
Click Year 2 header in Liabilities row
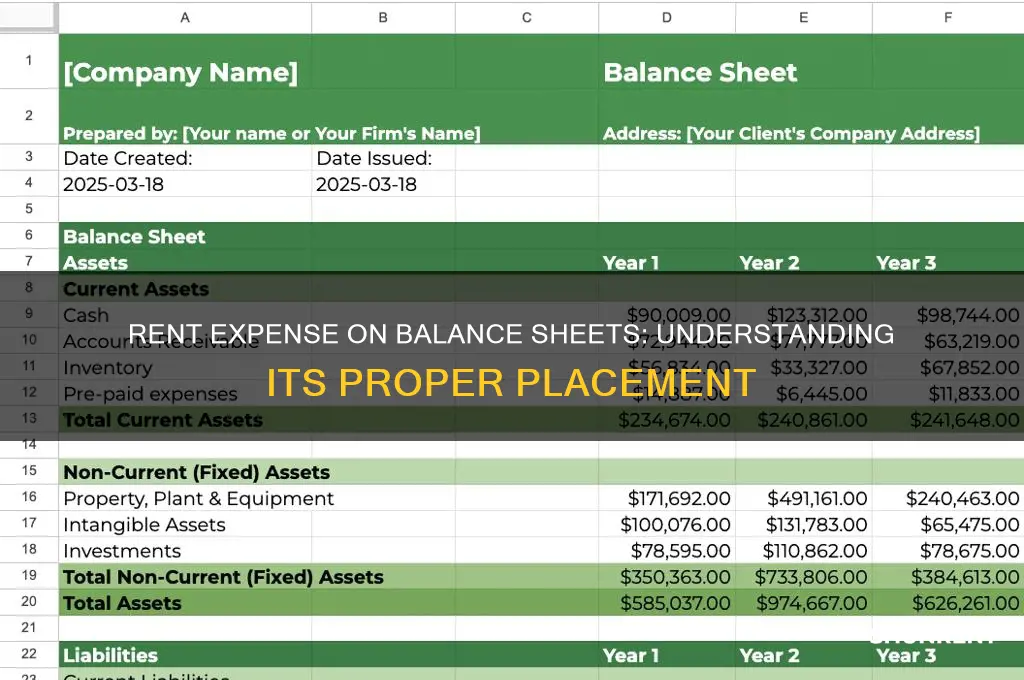point(769,655)
